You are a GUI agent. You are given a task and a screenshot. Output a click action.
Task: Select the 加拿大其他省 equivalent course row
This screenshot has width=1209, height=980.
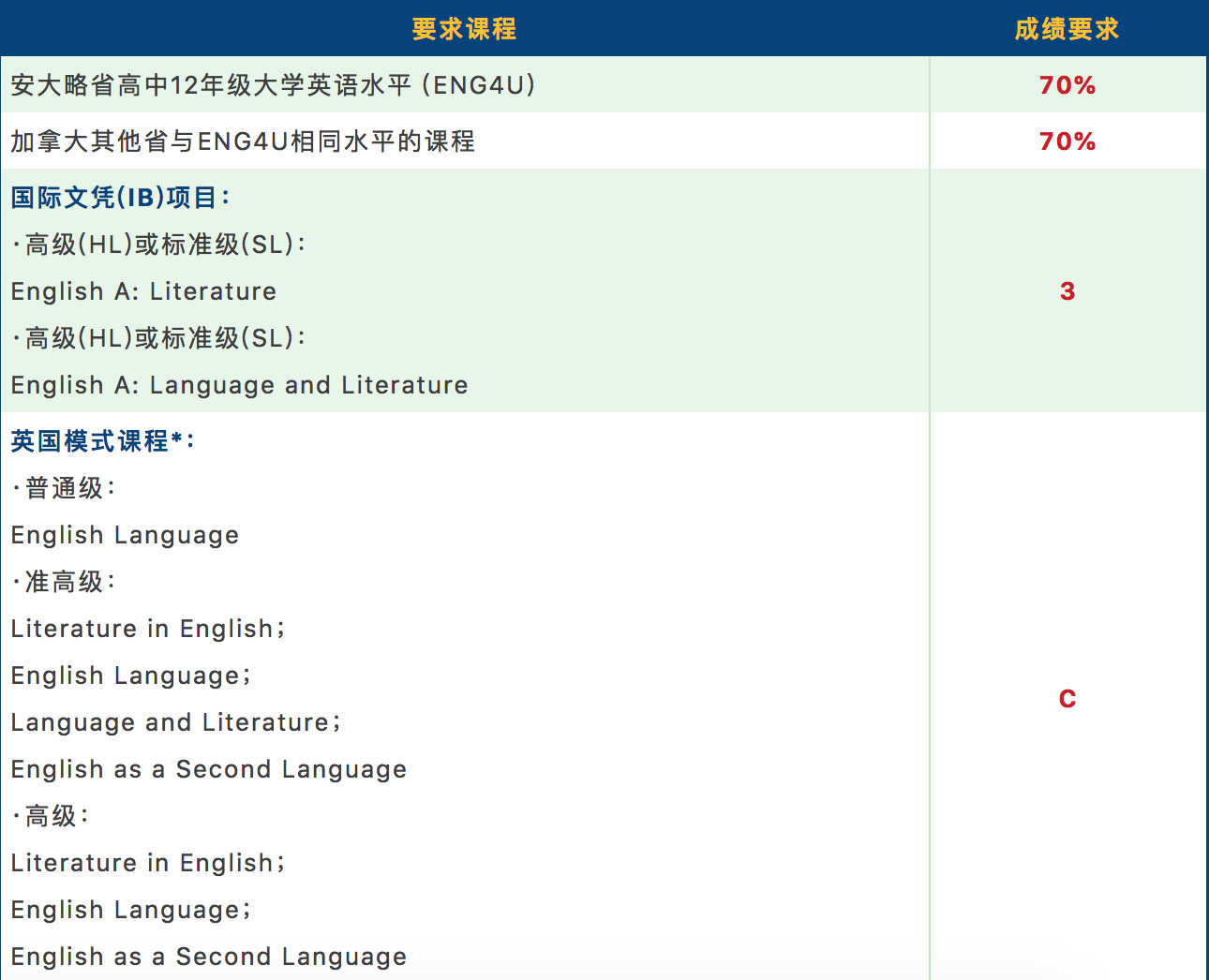243,141
